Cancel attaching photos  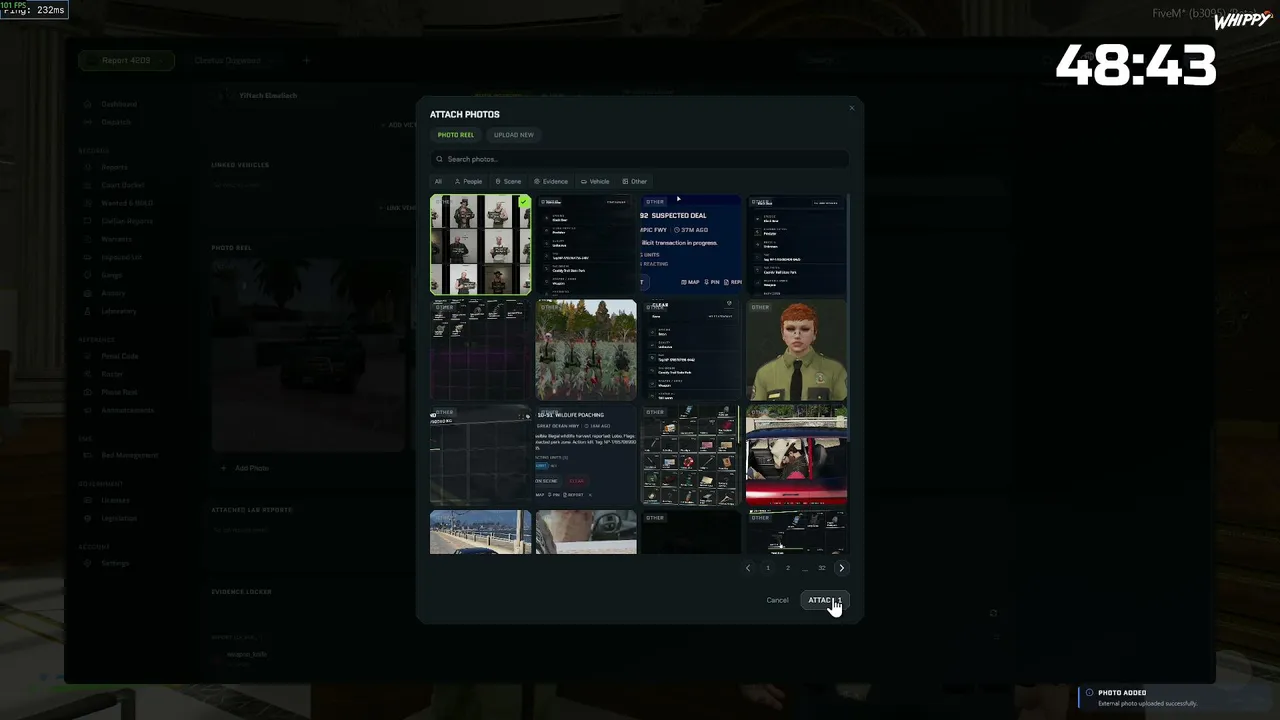[x=777, y=600]
